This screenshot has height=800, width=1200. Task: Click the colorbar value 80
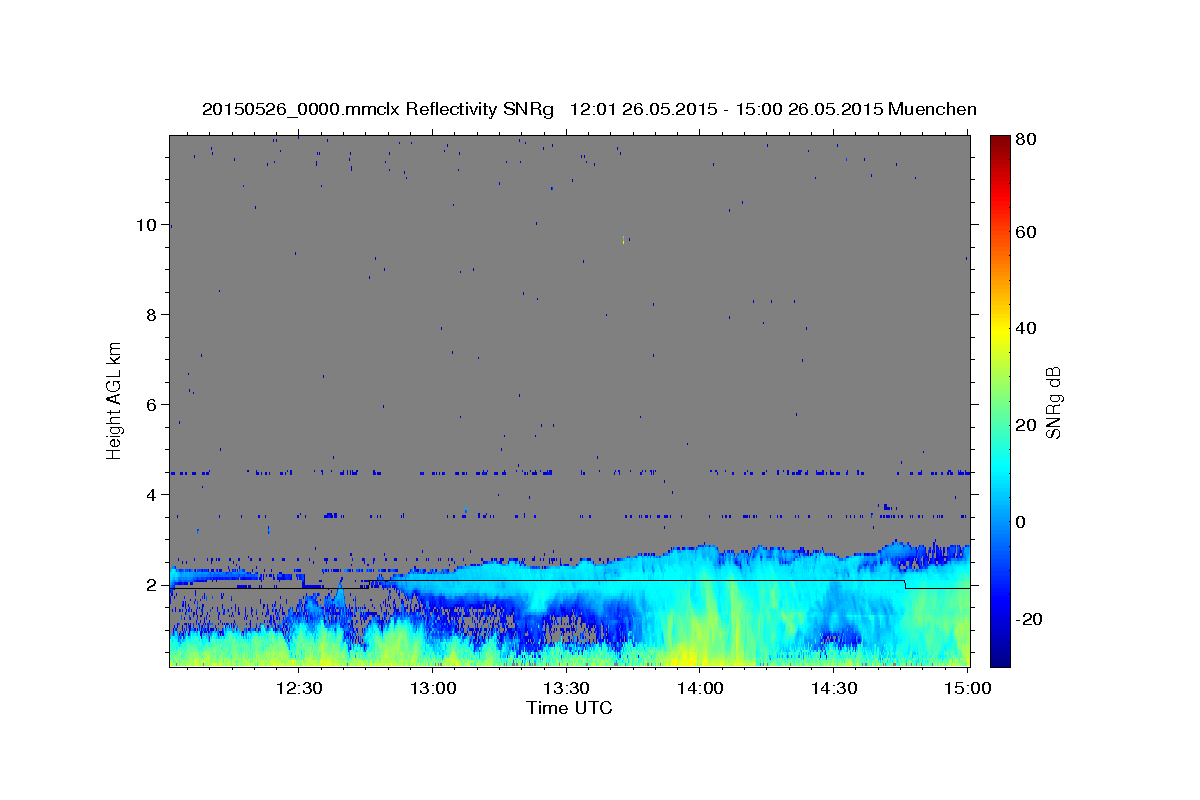(x=1025, y=139)
